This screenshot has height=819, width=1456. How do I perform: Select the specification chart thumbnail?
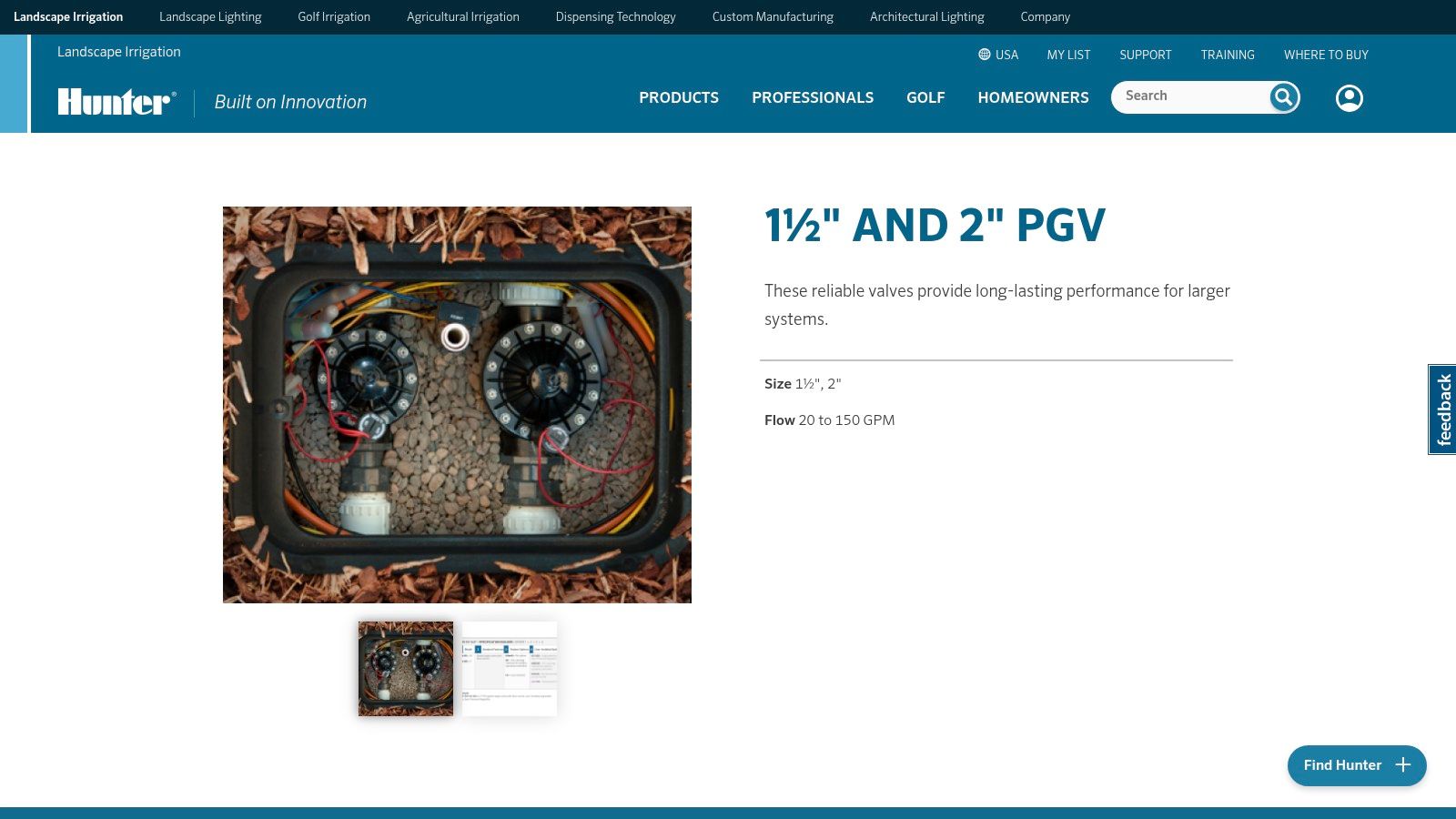(510, 669)
